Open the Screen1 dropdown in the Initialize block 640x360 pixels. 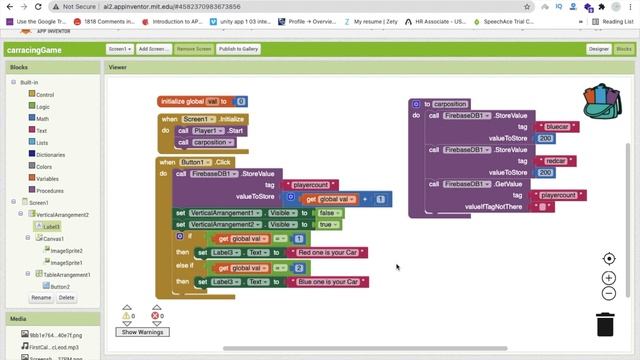click(x=199, y=119)
